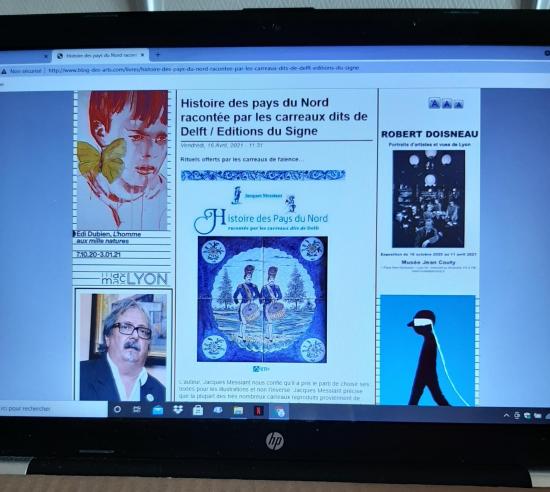550x492 pixels.
Task: Click the Cortana circle icon in taskbar
Action: [x=118, y=409]
